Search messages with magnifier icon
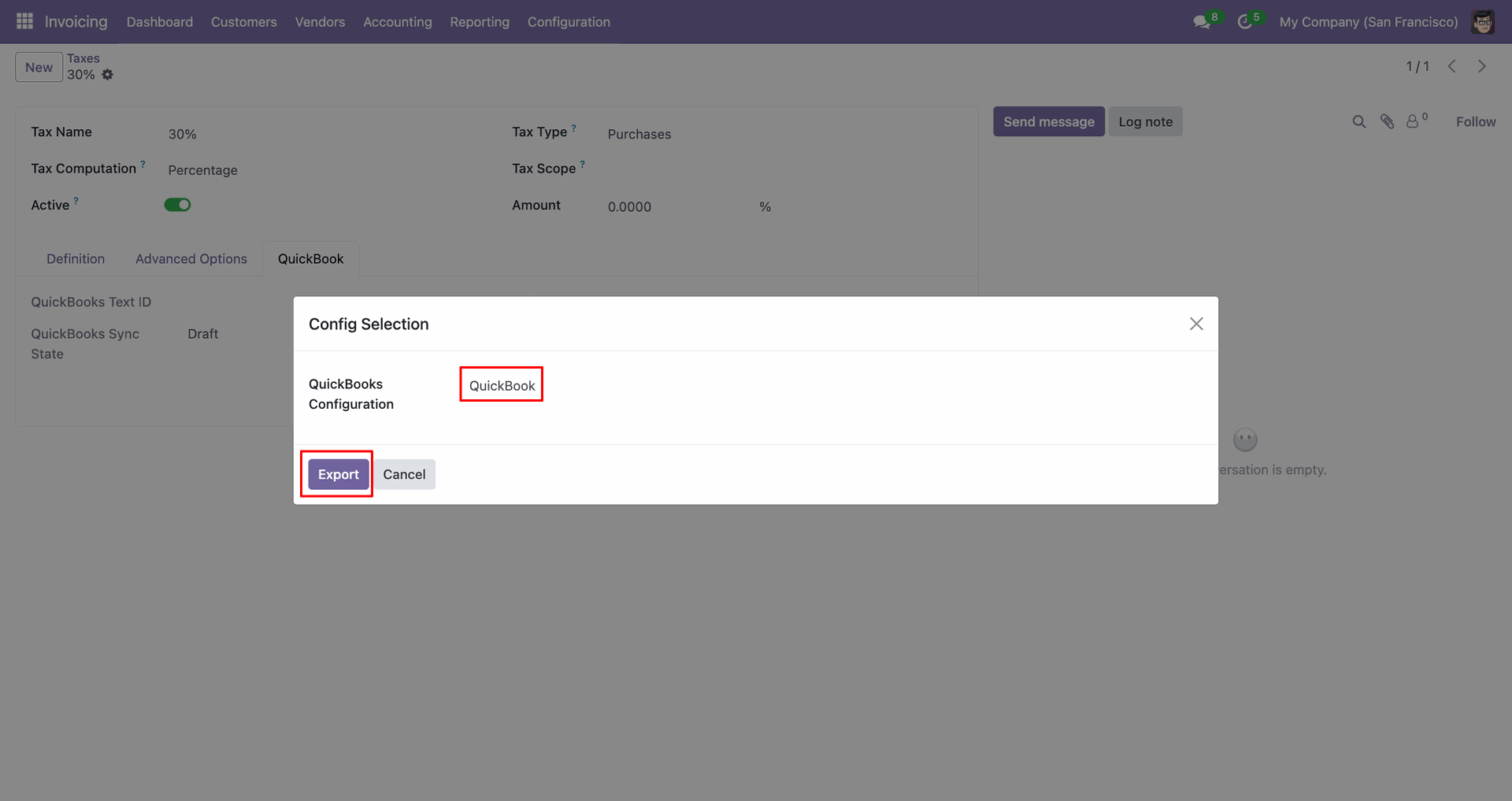The width and height of the screenshot is (1512, 801). pos(1358,122)
